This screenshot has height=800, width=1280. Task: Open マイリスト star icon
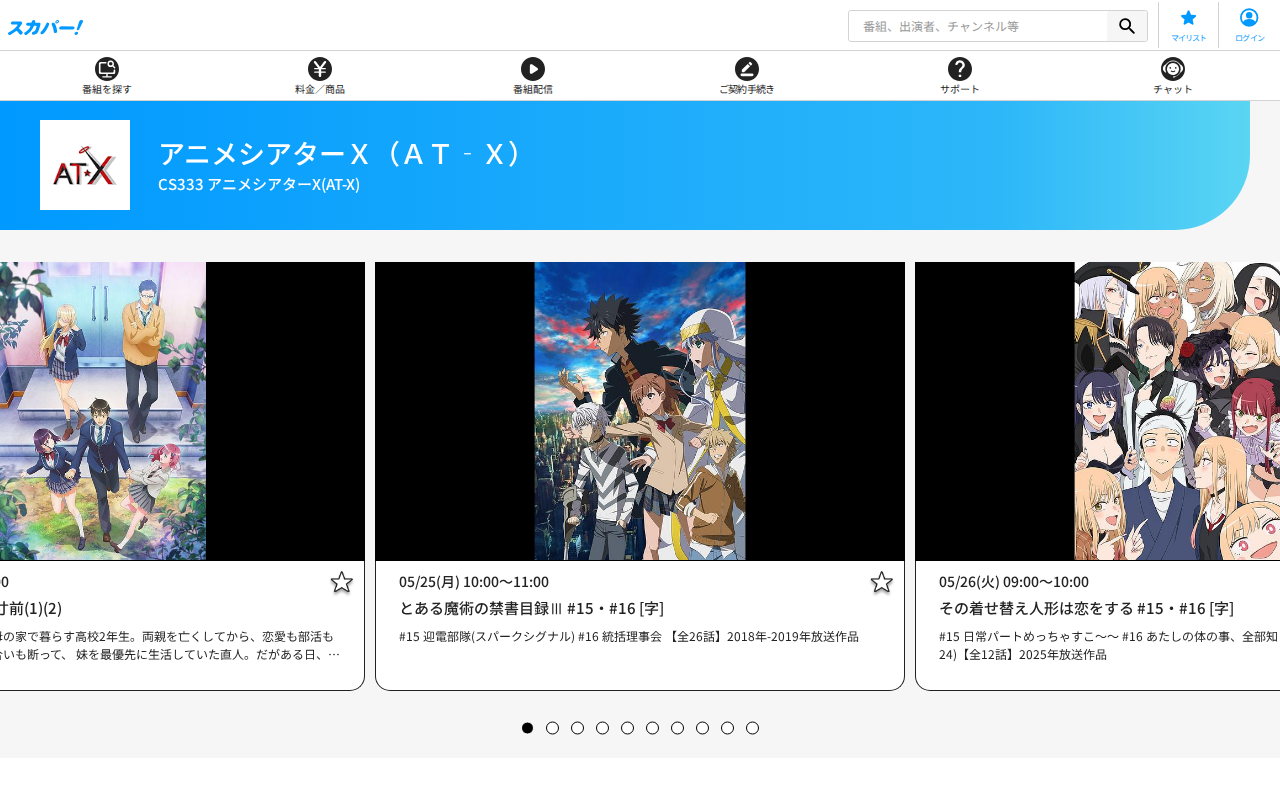click(1188, 18)
